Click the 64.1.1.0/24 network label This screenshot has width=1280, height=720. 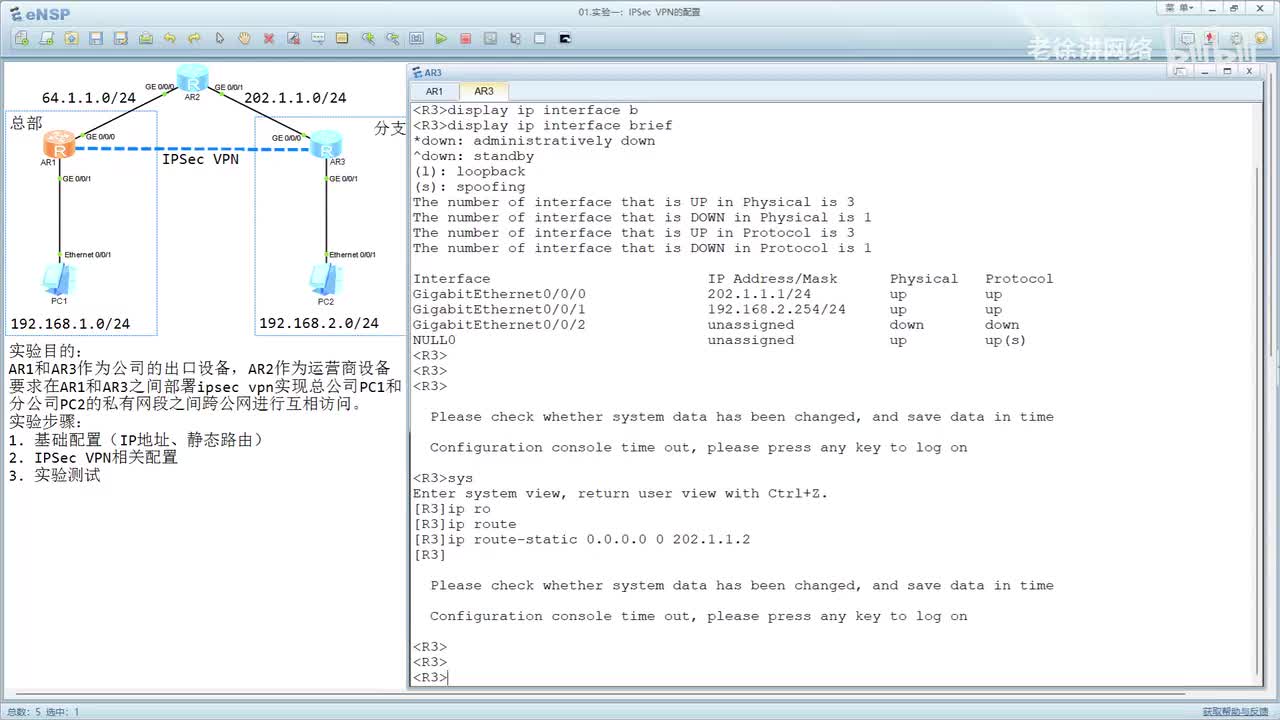pyautogui.click(x=88, y=98)
